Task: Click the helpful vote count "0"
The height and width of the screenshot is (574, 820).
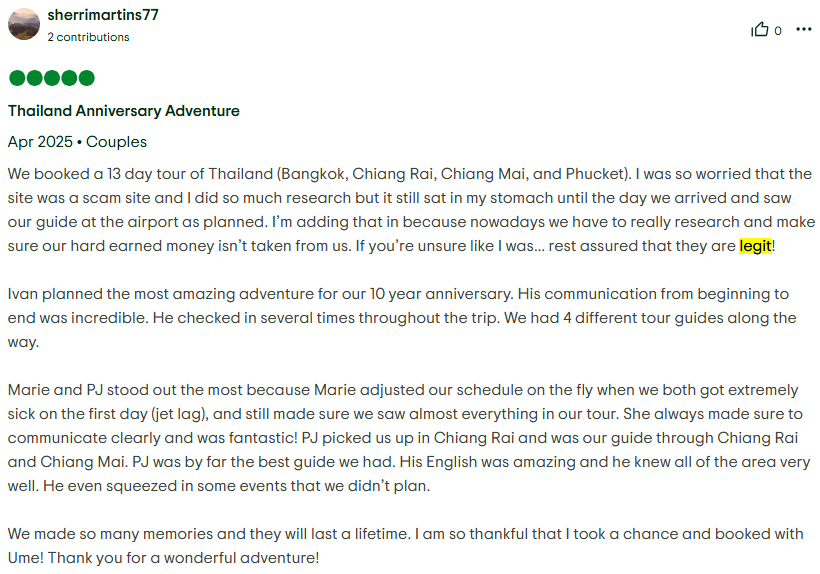Action: 778,31
